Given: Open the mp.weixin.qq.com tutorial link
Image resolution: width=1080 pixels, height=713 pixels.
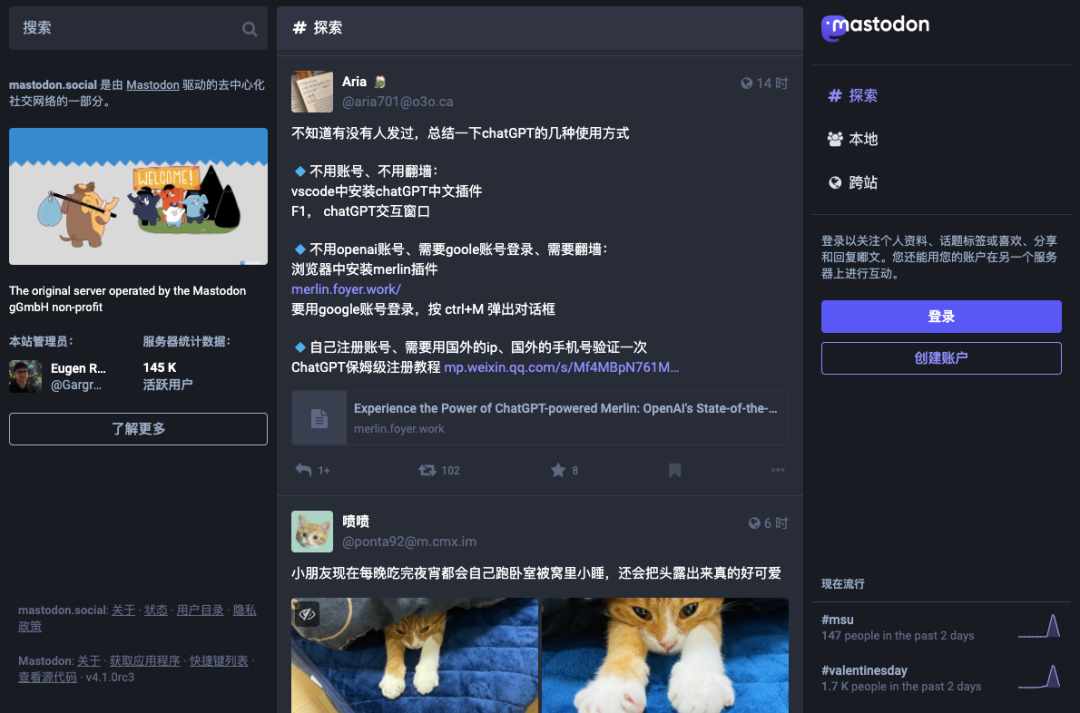Looking at the screenshot, I should [561, 367].
